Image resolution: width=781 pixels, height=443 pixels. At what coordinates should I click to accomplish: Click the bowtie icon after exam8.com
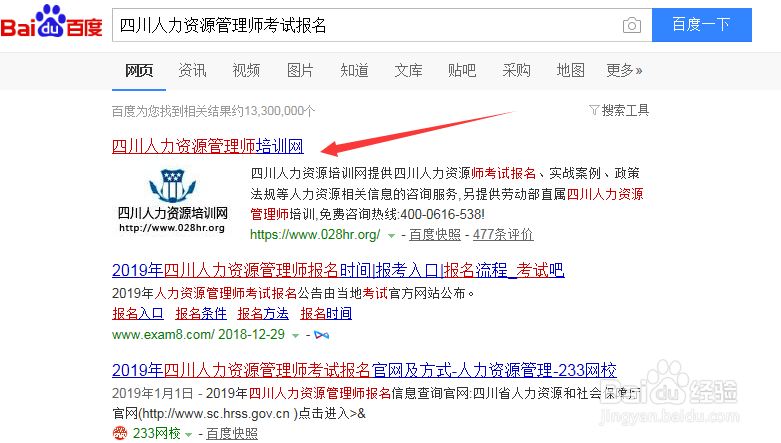pyautogui.click(x=322, y=335)
